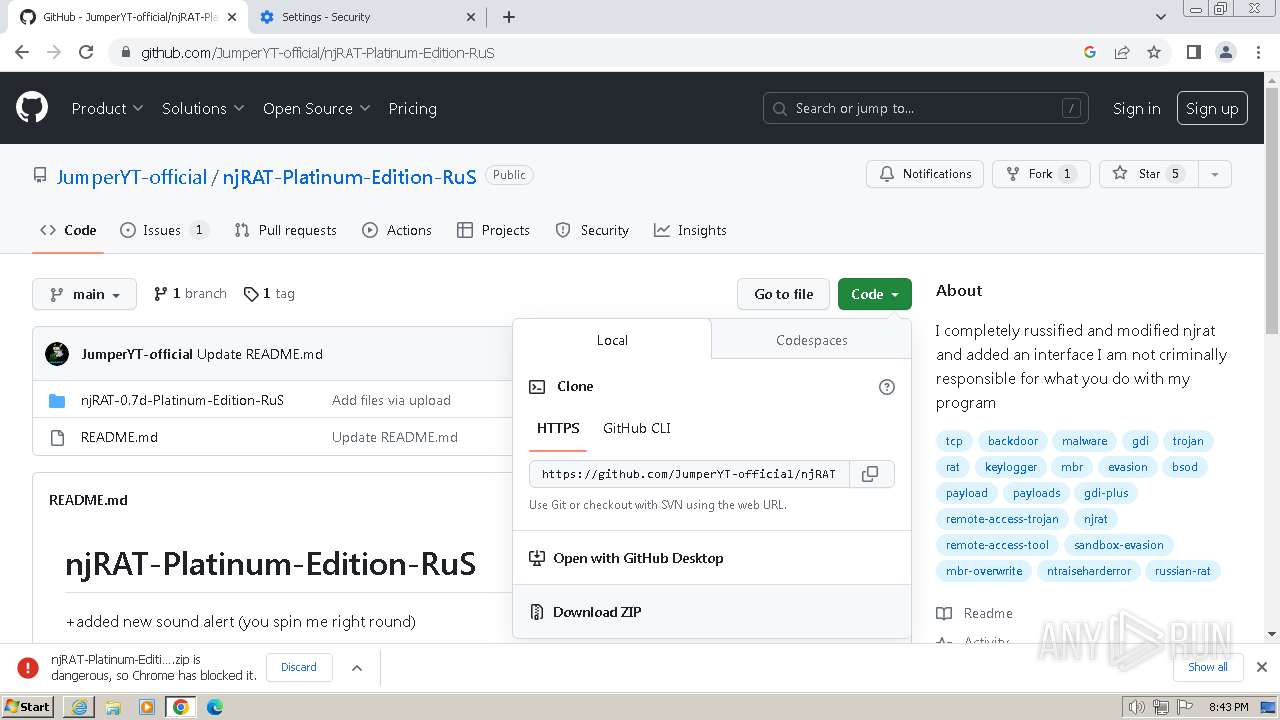Image resolution: width=1280 pixels, height=720 pixels.
Task: Expand the Product menu
Action: click(x=107, y=108)
